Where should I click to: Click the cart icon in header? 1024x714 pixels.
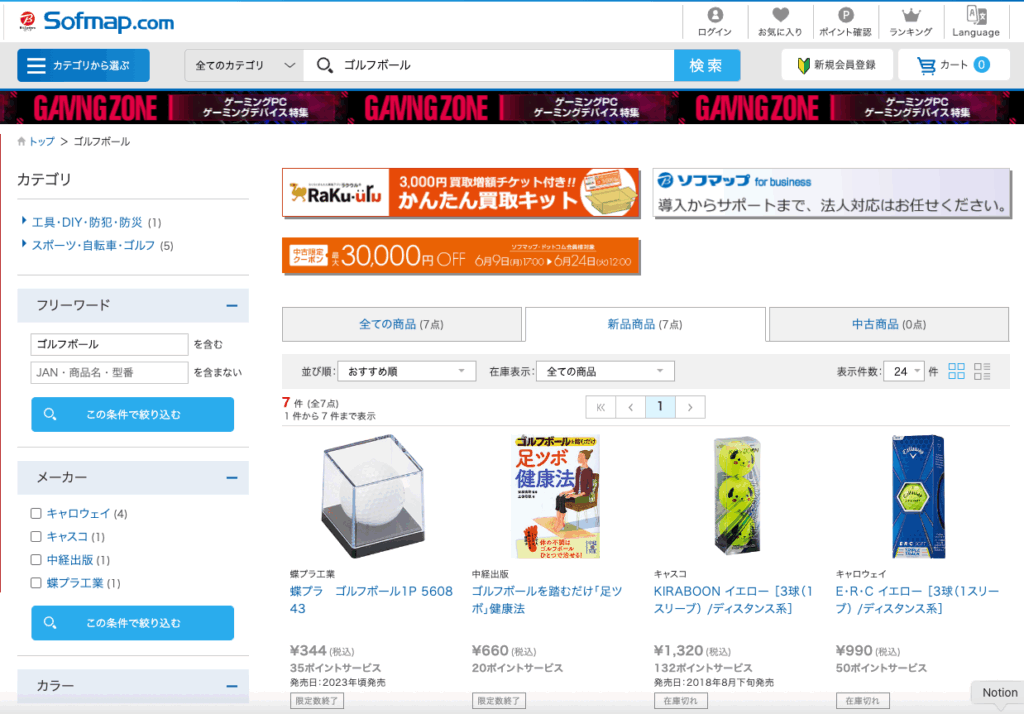pyautogui.click(x=926, y=65)
